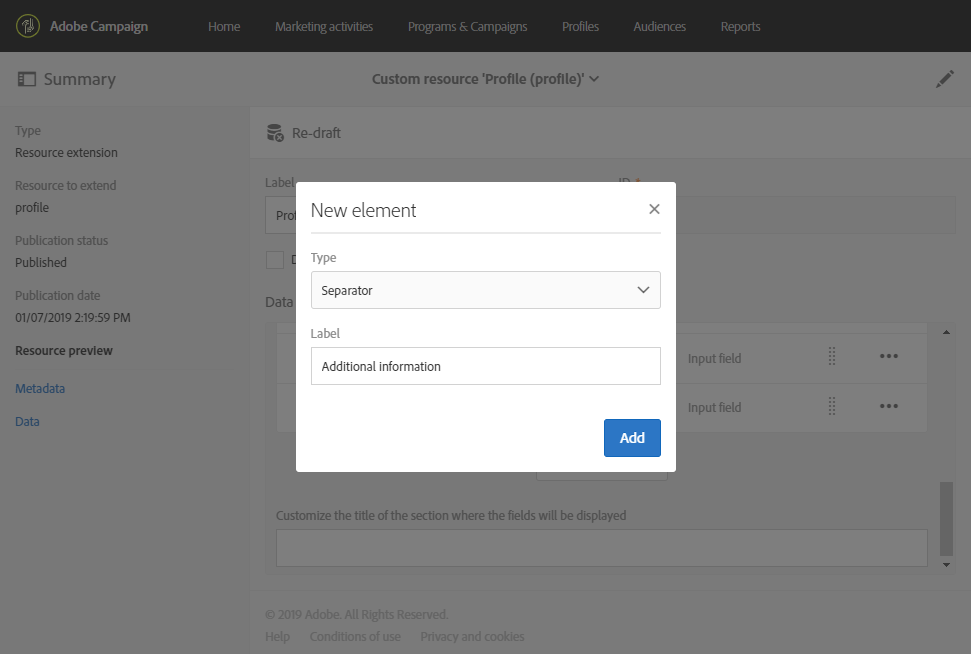Open more options for first input field row

pos(888,358)
